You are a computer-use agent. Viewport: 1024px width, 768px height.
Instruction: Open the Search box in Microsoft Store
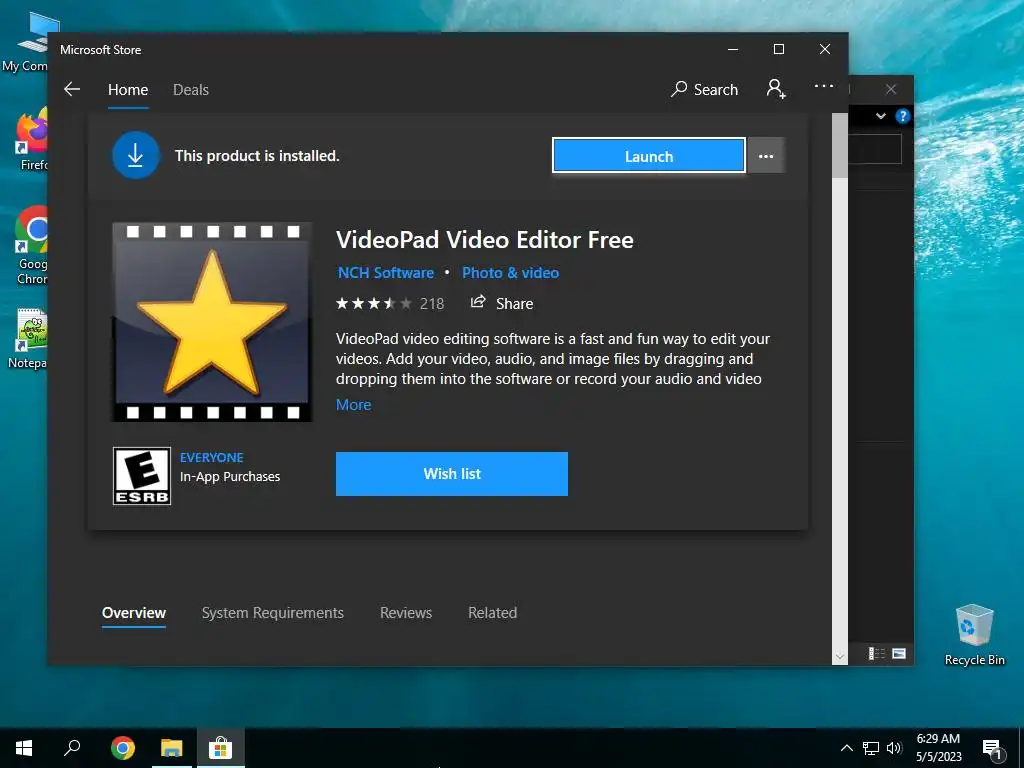[704, 89]
